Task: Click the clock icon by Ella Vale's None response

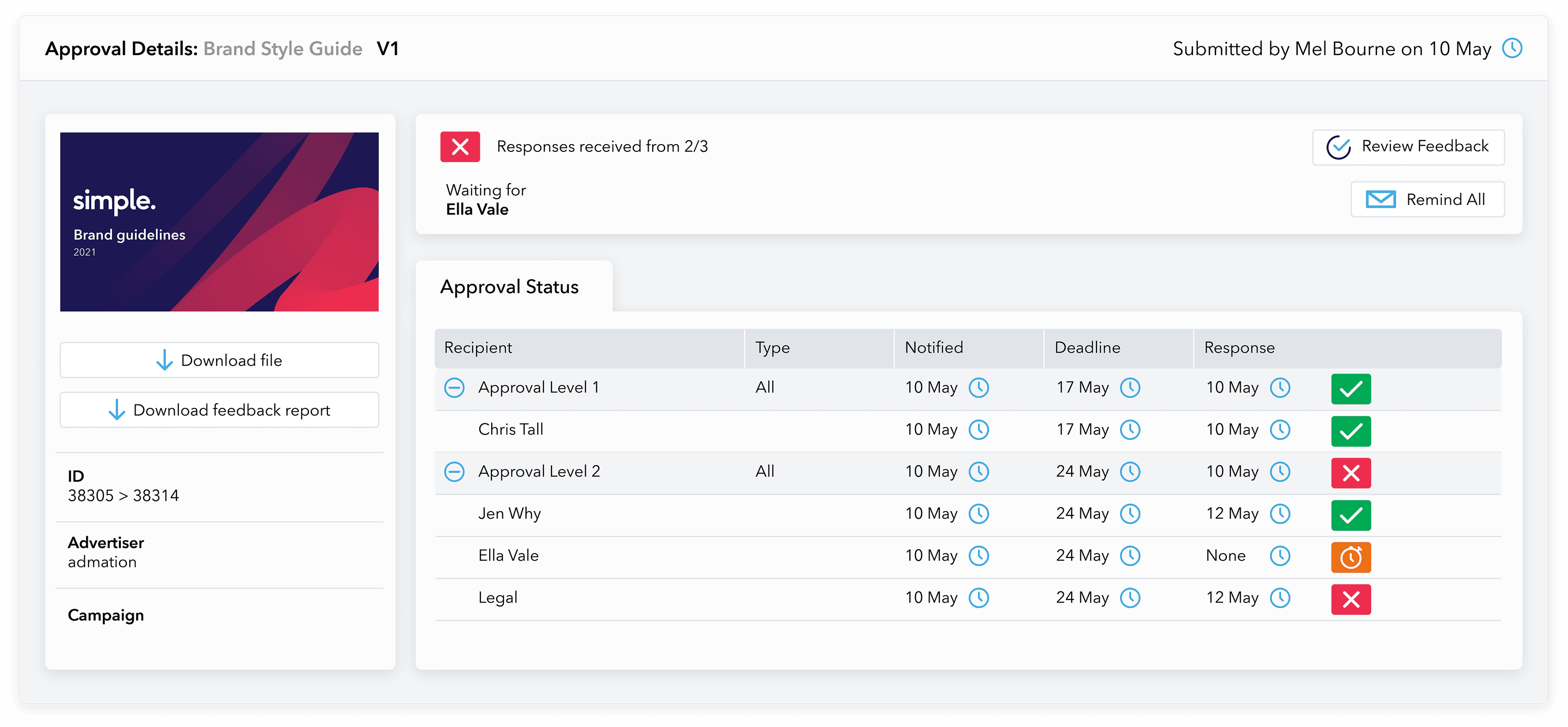Action: pyautogui.click(x=1281, y=556)
